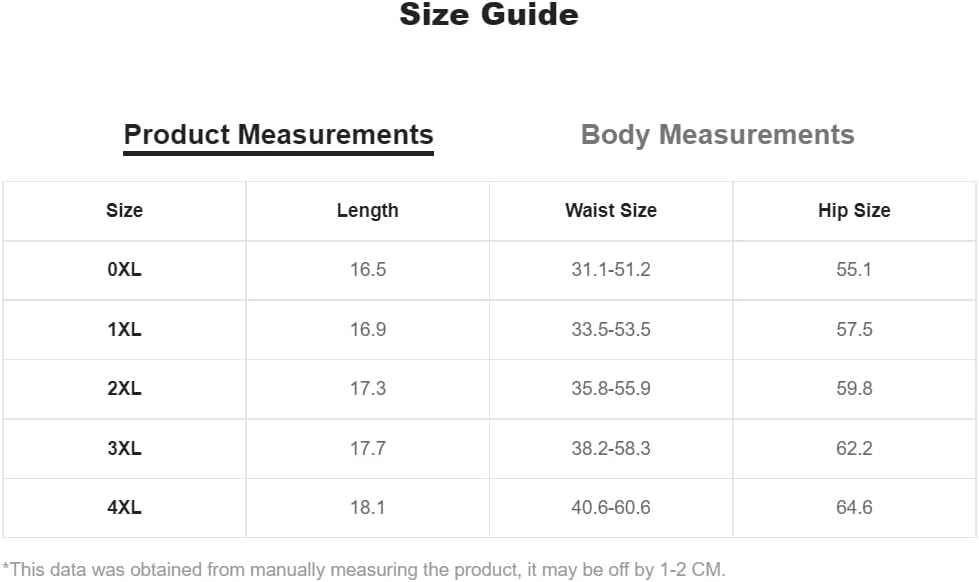Click waist range 40.6-60.6 cell
The width and height of the screenshot is (979, 582).
tap(611, 507)
